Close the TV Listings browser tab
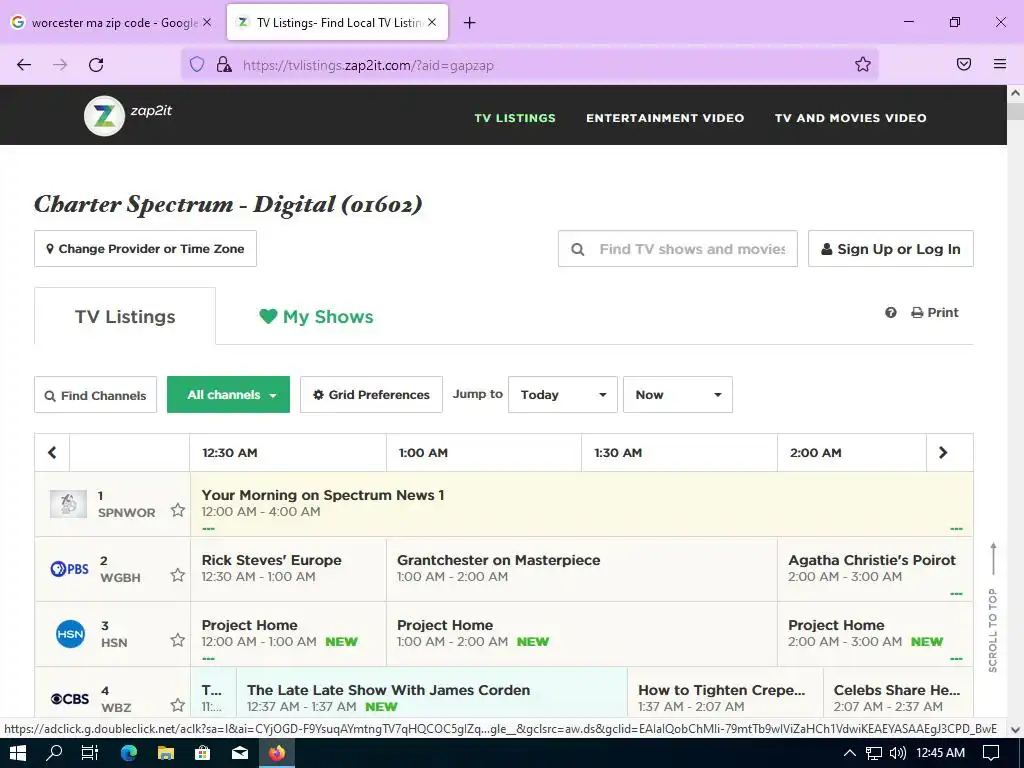1024x768 pixels. (432, 22)
